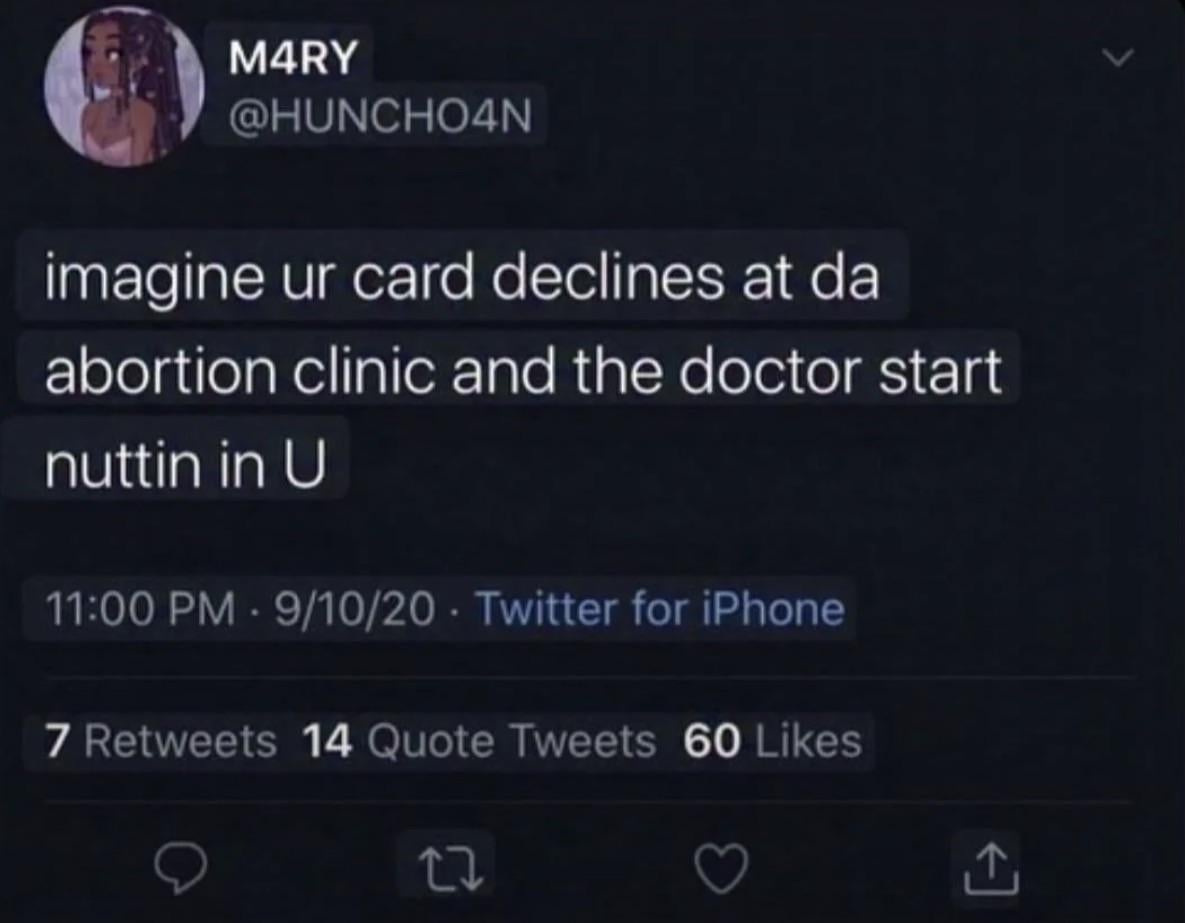Image resolution: width=1185 pixels, height=923 pixels.
Task: View the 14 Quote Tweets list
Action: (479, 741)
